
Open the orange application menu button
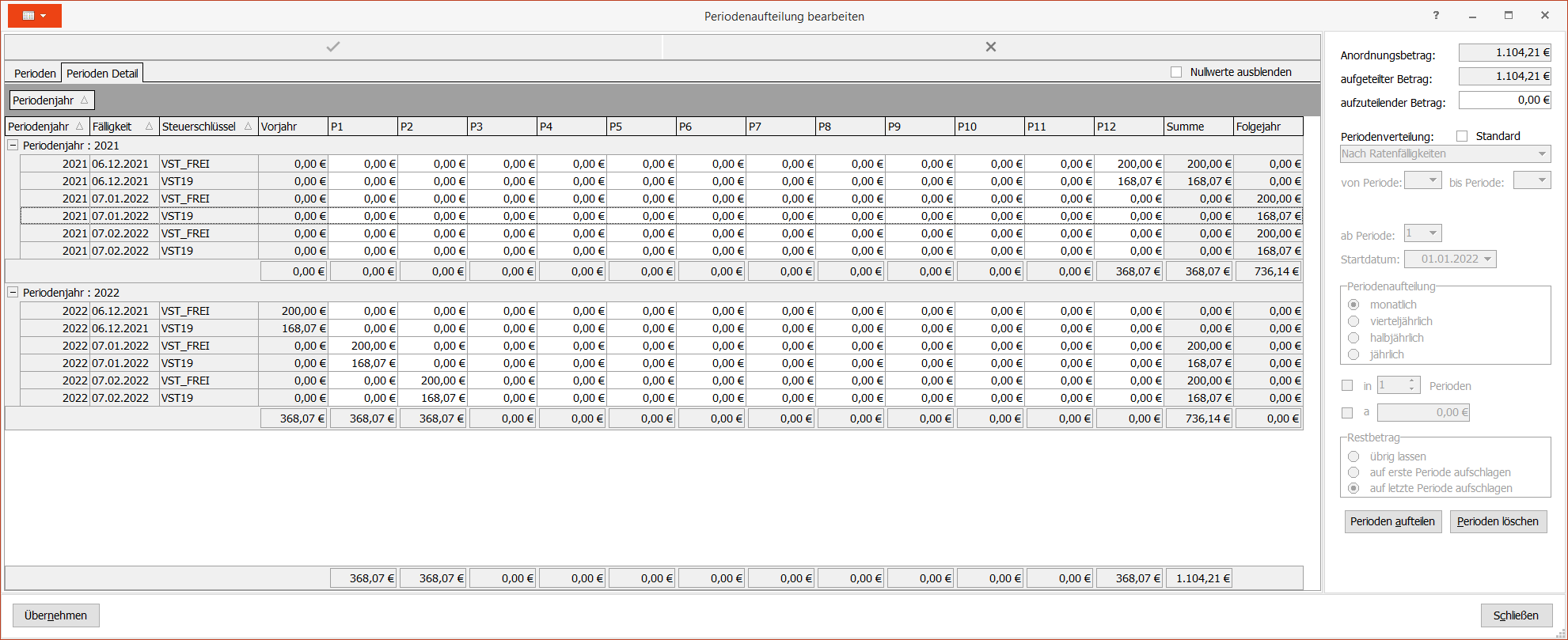click(x=35, y=16)
